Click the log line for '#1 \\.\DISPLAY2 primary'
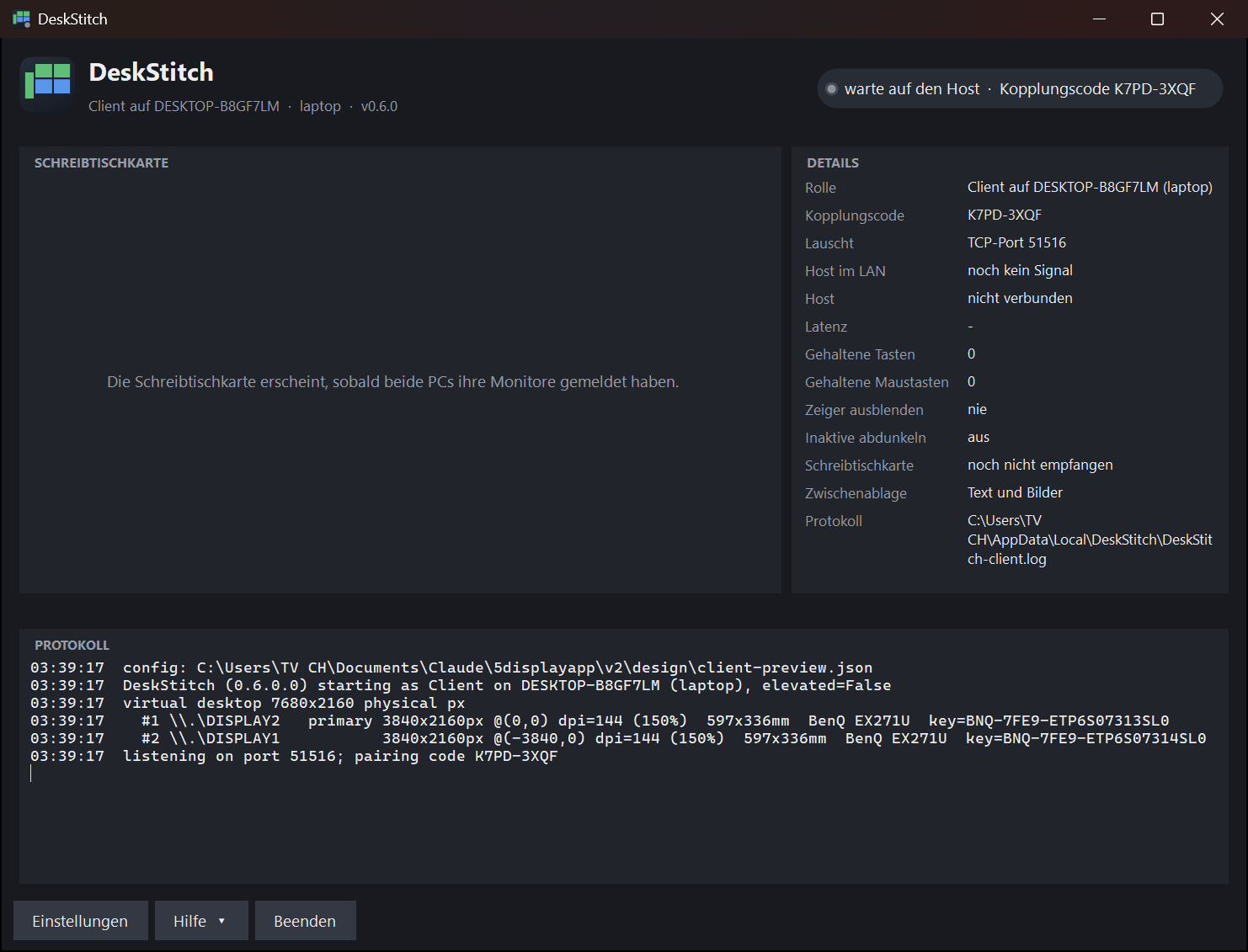The image size is (1248, 952). point(600,721)
